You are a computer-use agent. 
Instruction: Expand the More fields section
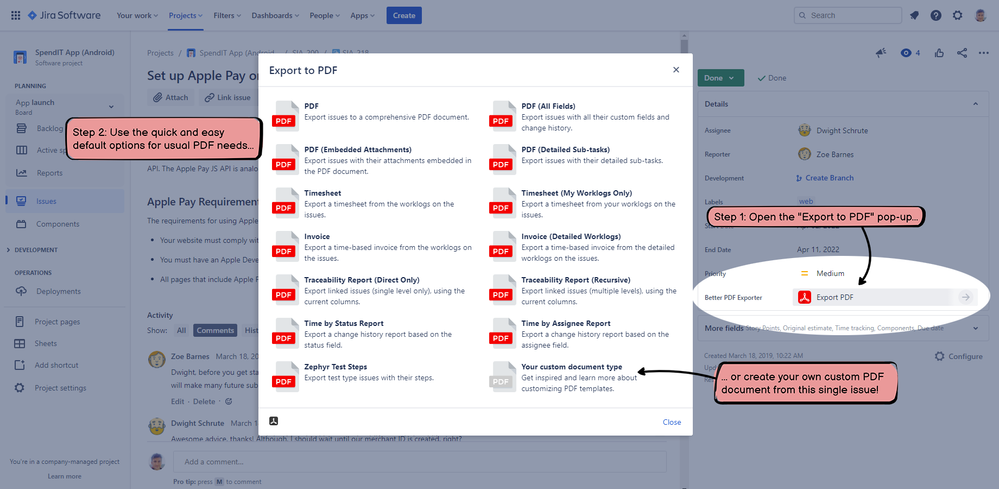975,328
